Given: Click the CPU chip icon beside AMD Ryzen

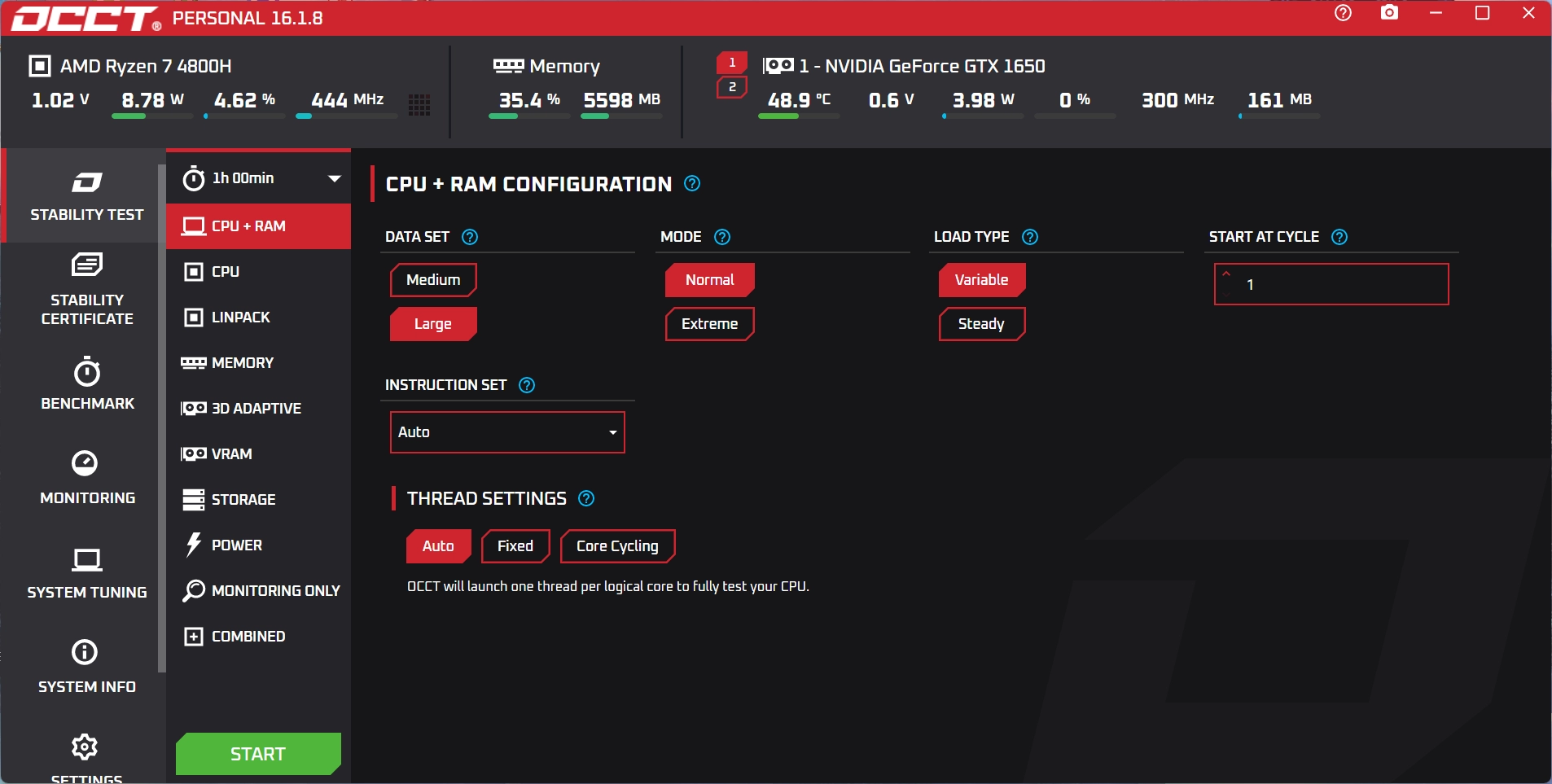Looking at the screenshot, I should [40, 66].
